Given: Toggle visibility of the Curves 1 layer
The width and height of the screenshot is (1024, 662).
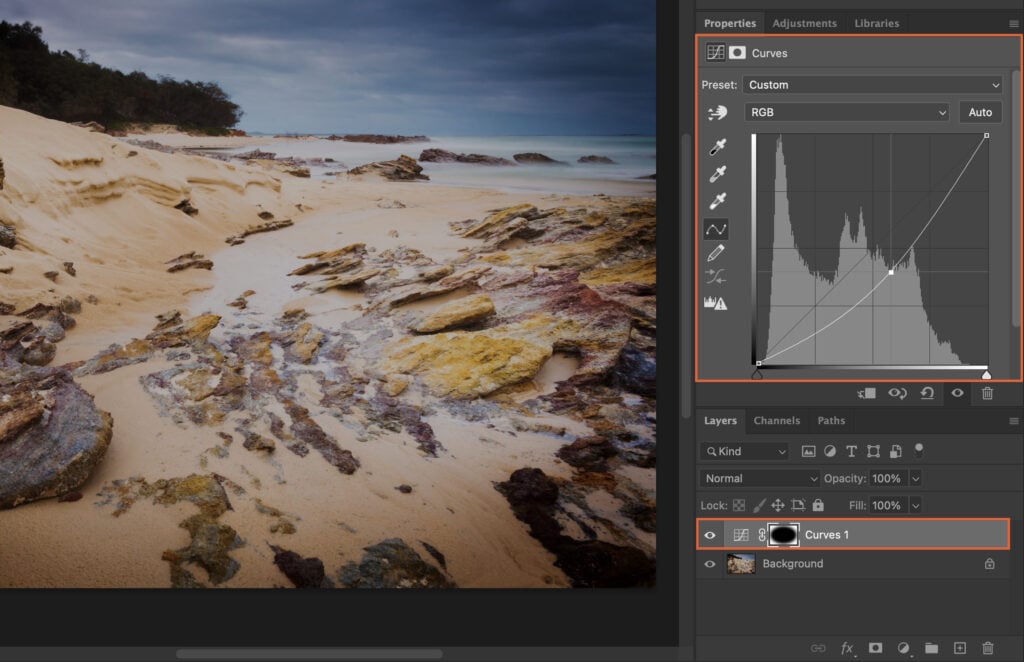Looking at the screenshot, I should [x=709, y=534].
